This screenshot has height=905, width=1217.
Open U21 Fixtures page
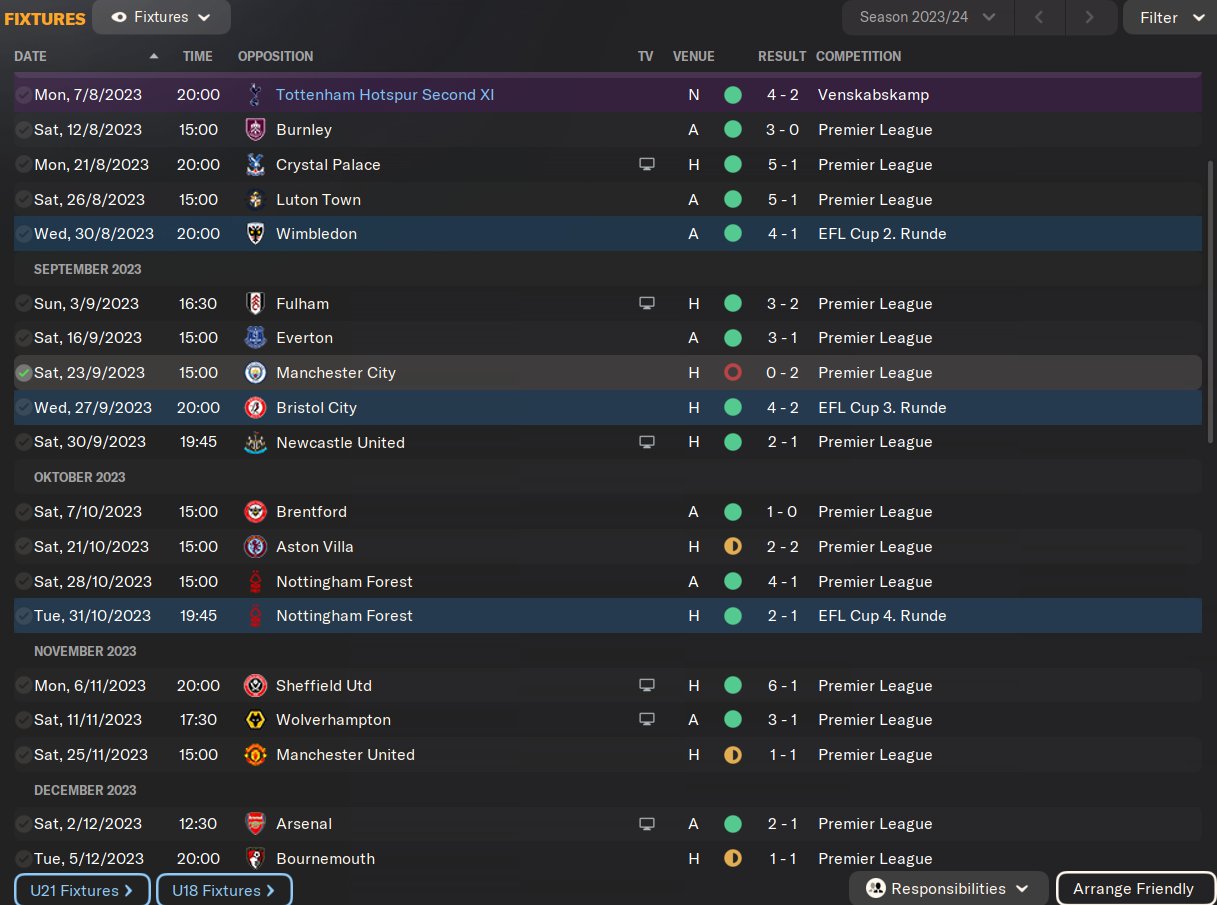(x=82, y=890)
